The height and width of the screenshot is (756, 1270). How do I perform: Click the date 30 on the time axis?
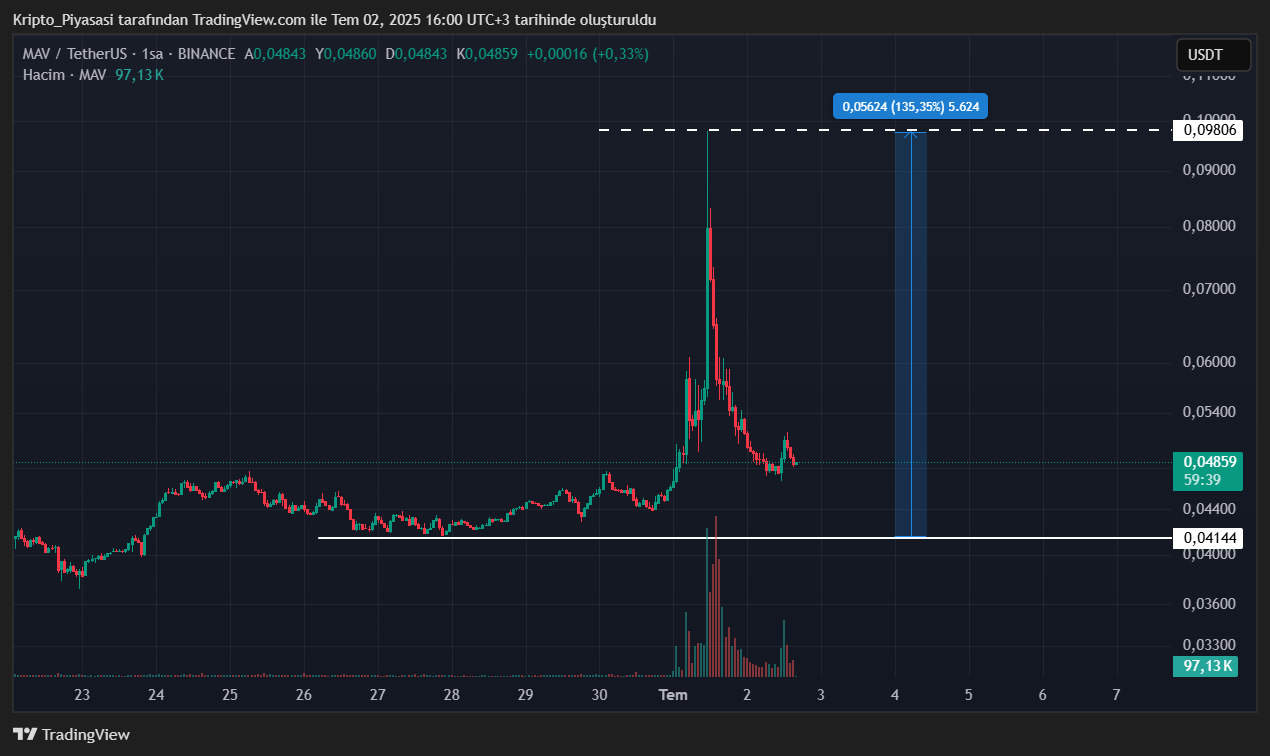pyautogui.click(x=599, y=695)
